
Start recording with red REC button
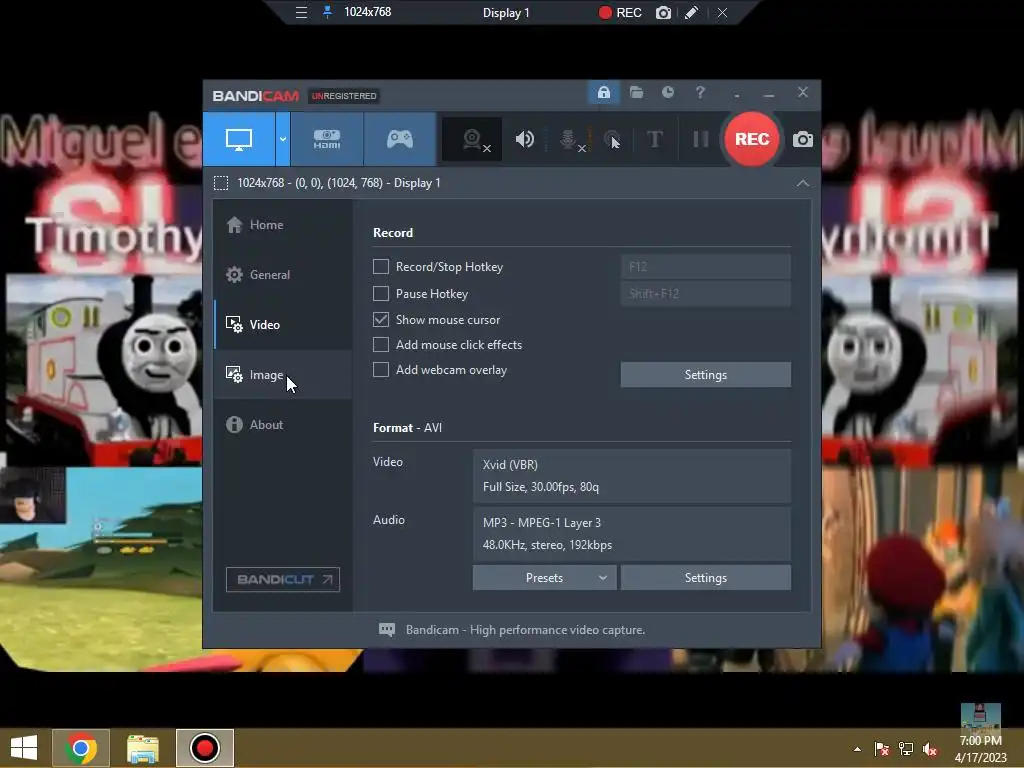[x=752, y=139]
